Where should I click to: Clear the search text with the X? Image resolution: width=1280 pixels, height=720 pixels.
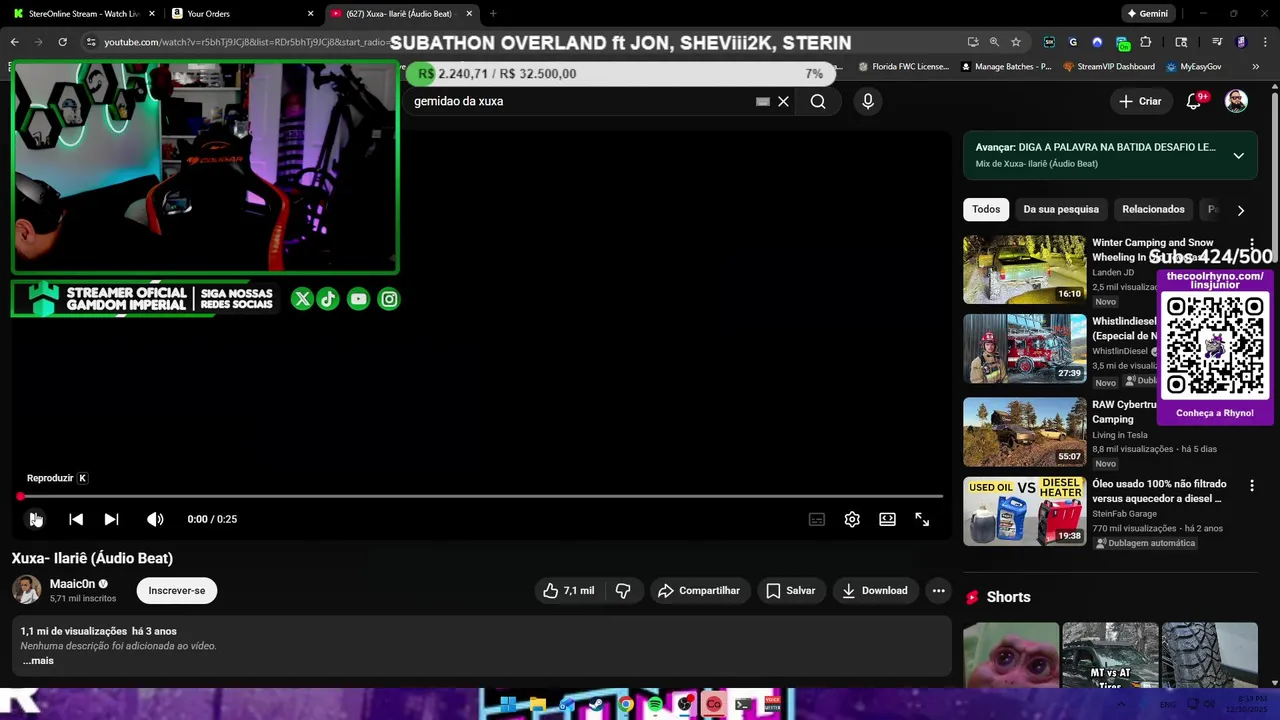[x=784, y=101]
